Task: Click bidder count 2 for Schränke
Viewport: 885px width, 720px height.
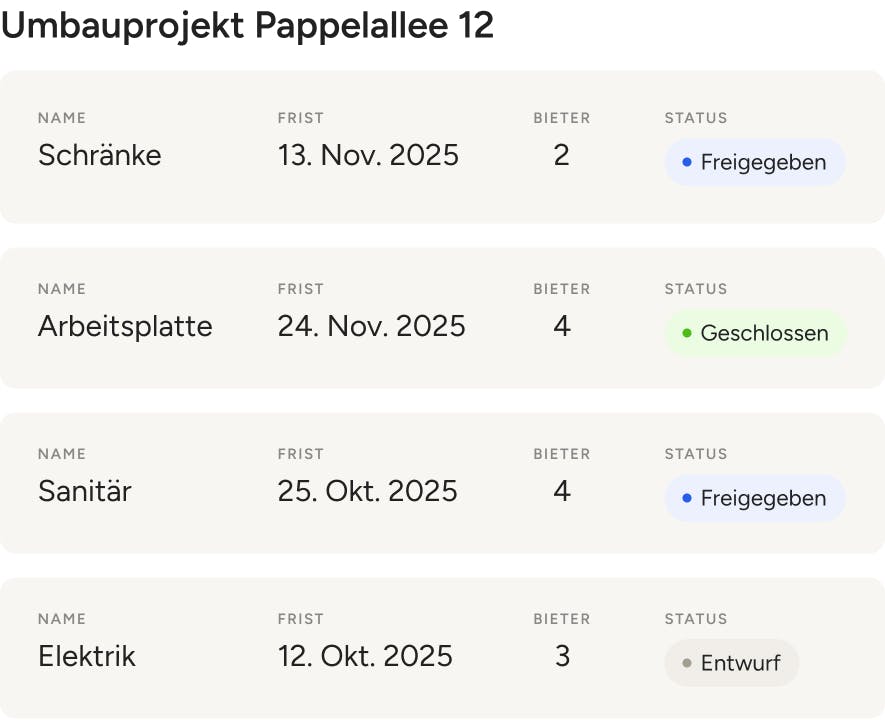Action: [x=562, y=155]
